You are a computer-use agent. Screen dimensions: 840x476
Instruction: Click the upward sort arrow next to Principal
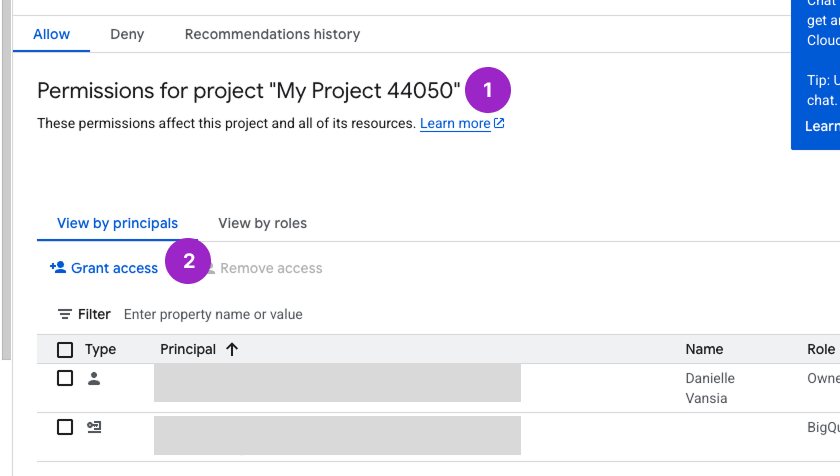(232, 349)
